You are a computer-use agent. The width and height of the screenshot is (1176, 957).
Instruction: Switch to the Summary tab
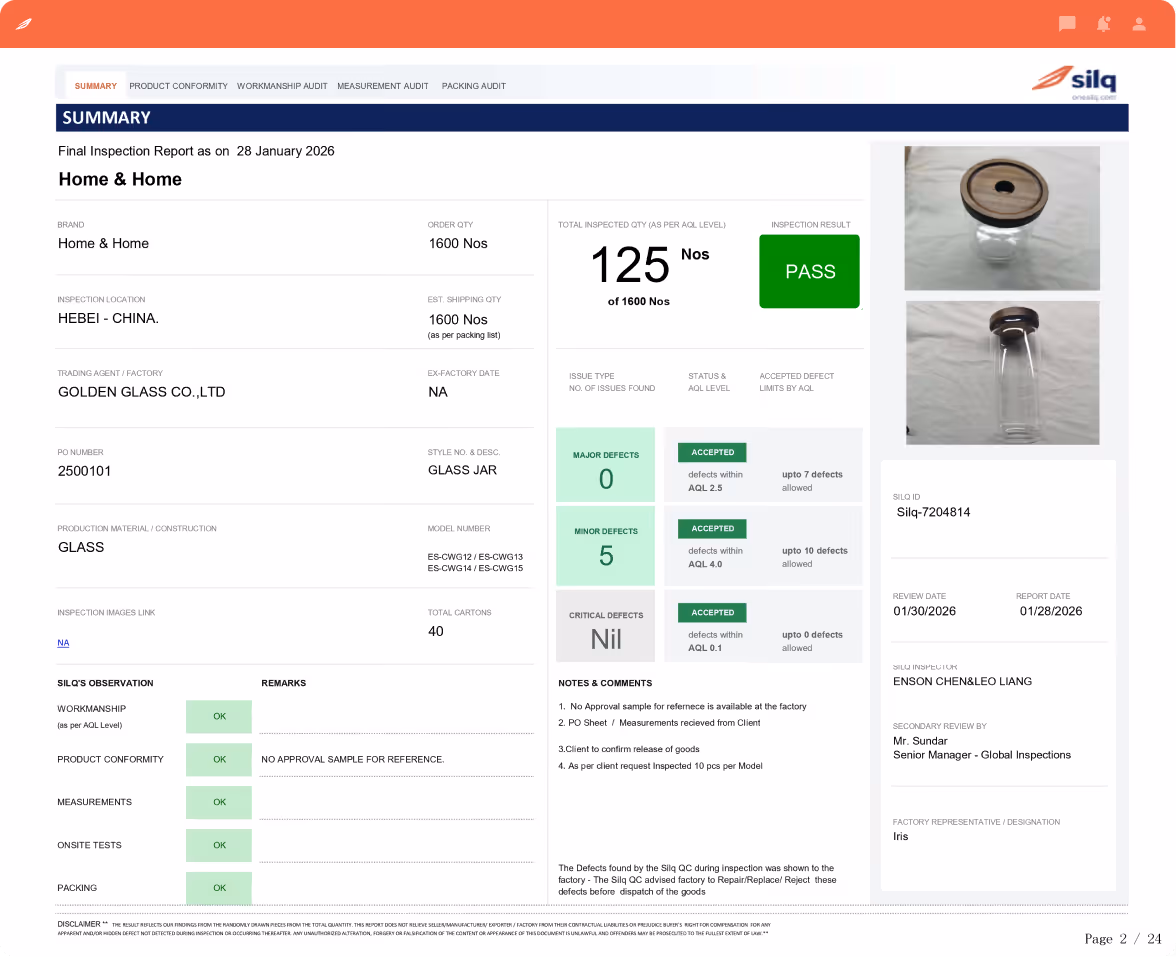click(x=95, y=86)
